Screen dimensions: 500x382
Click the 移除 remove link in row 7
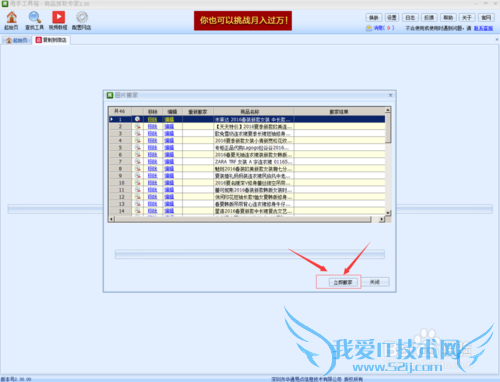(x=152, y=162)
